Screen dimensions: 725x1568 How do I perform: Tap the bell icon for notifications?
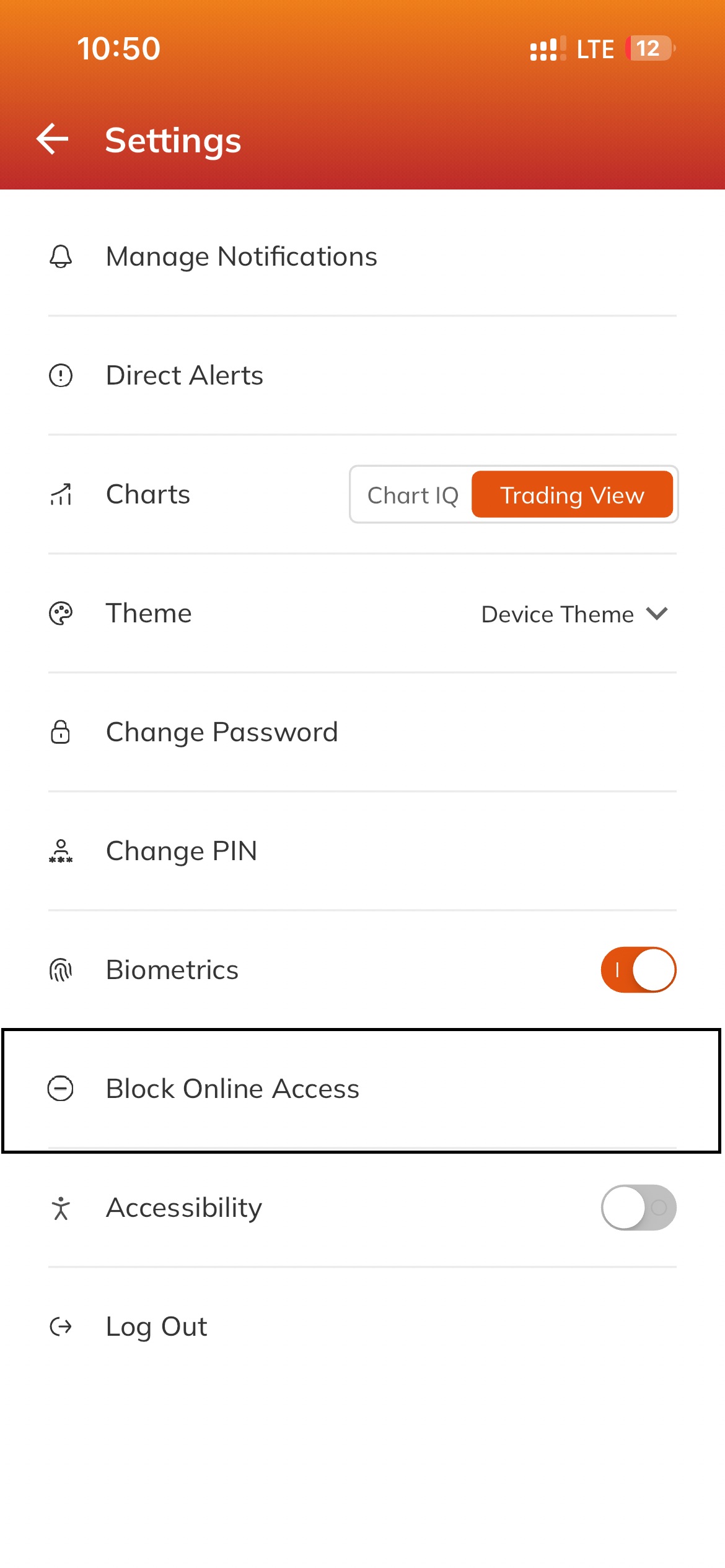point(61,256)
